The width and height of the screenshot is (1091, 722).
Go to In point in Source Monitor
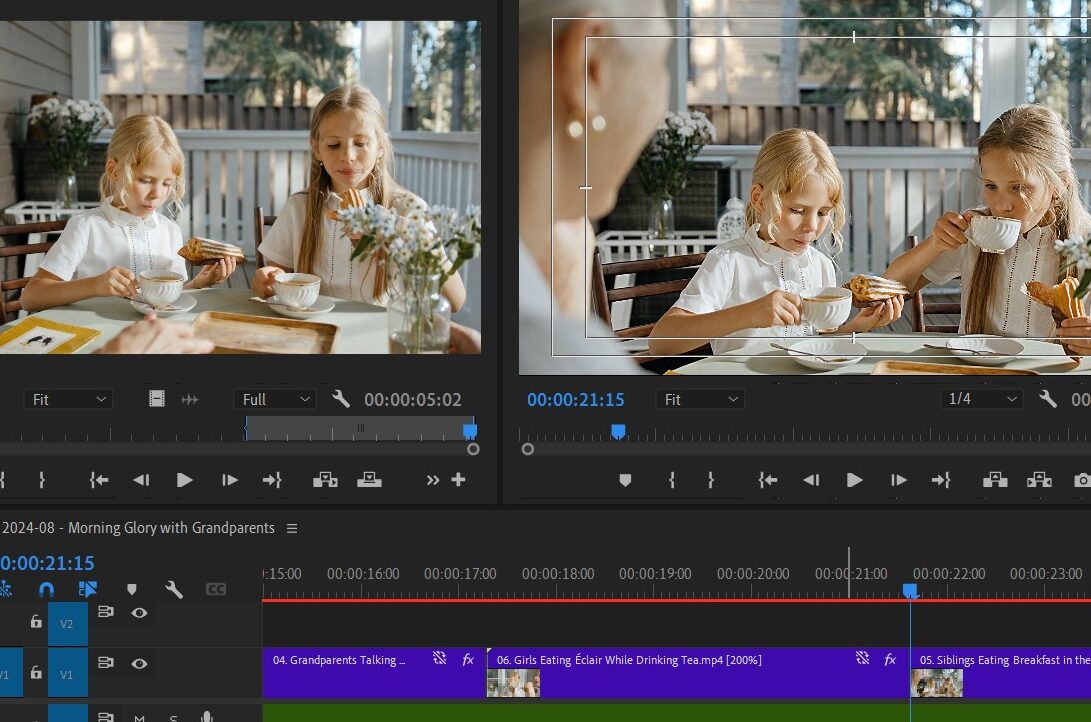(x=99, y=480)
